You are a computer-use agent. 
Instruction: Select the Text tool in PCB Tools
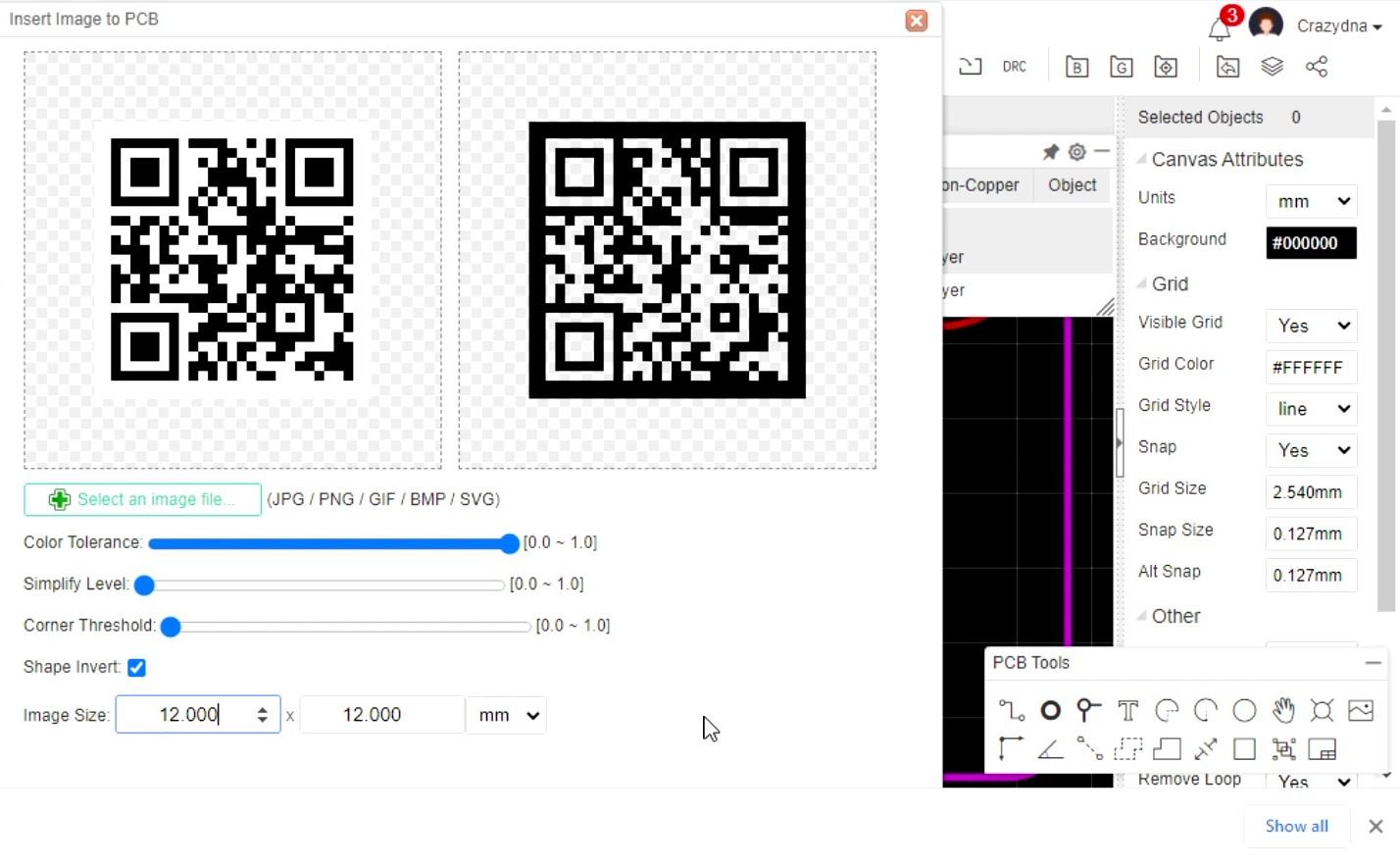pos(1127,710)
